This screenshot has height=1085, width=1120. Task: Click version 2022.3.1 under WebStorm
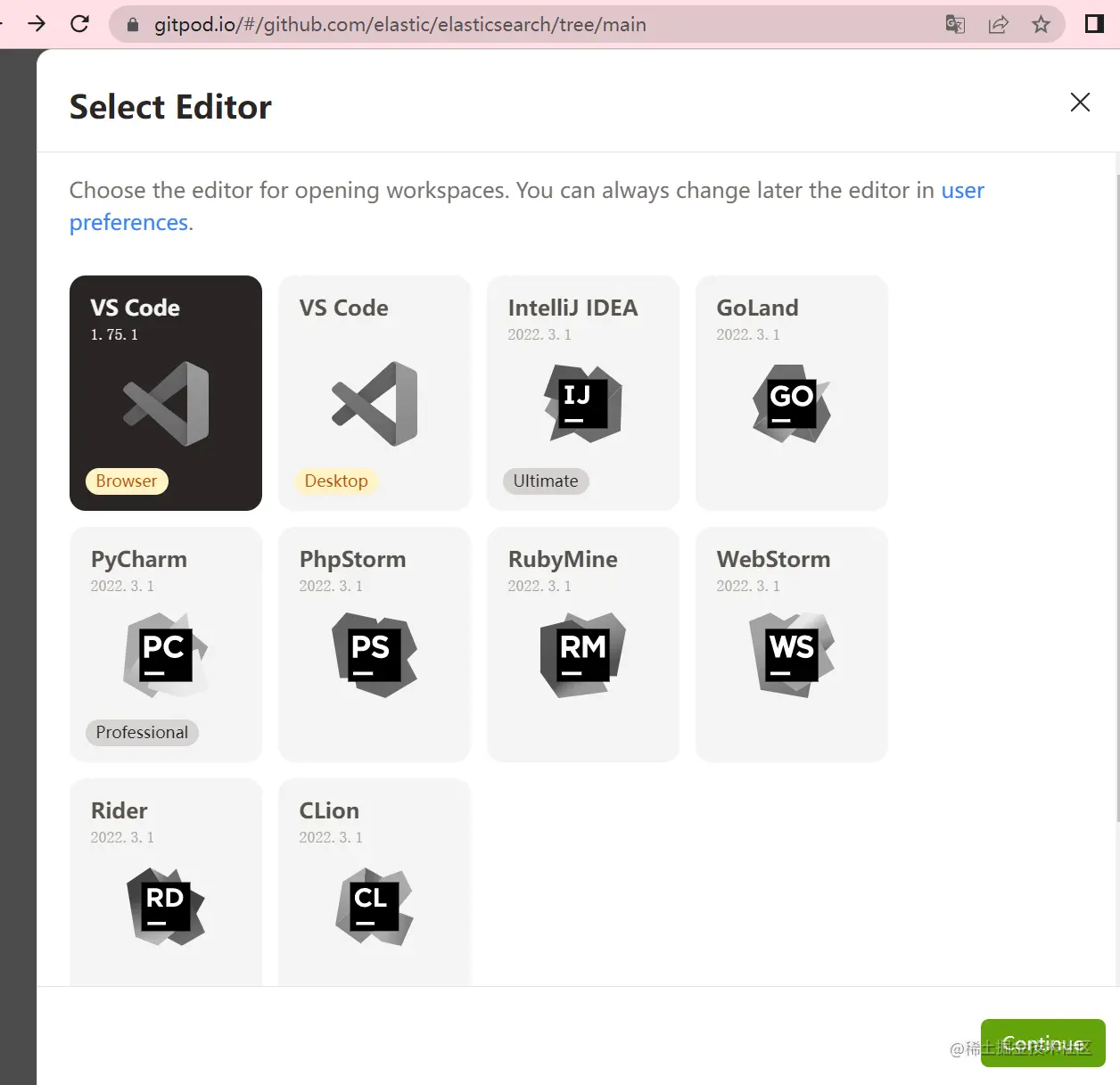click(748, 586)
